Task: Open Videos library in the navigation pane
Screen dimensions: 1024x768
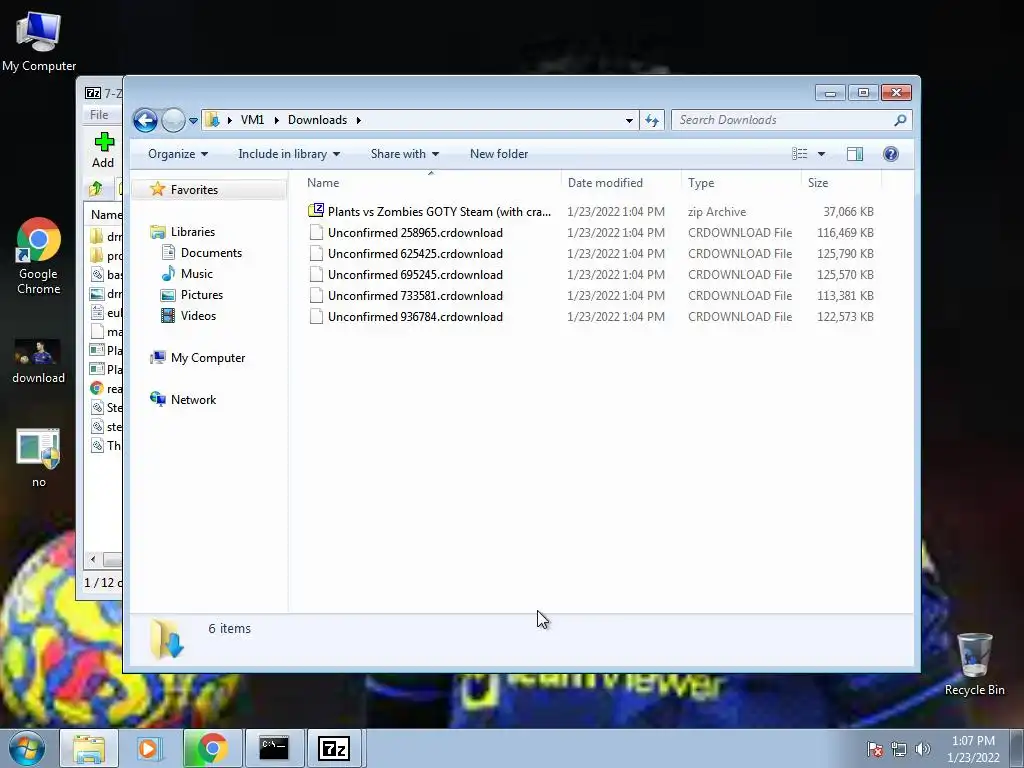Action: (x=199, y=315)
